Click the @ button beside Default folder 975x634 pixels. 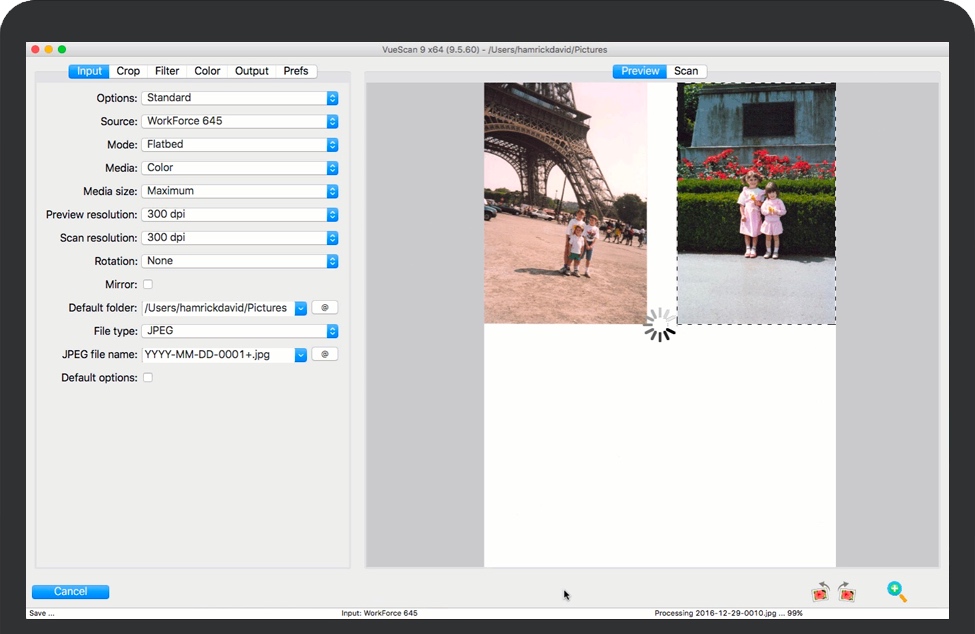(325, 308)
